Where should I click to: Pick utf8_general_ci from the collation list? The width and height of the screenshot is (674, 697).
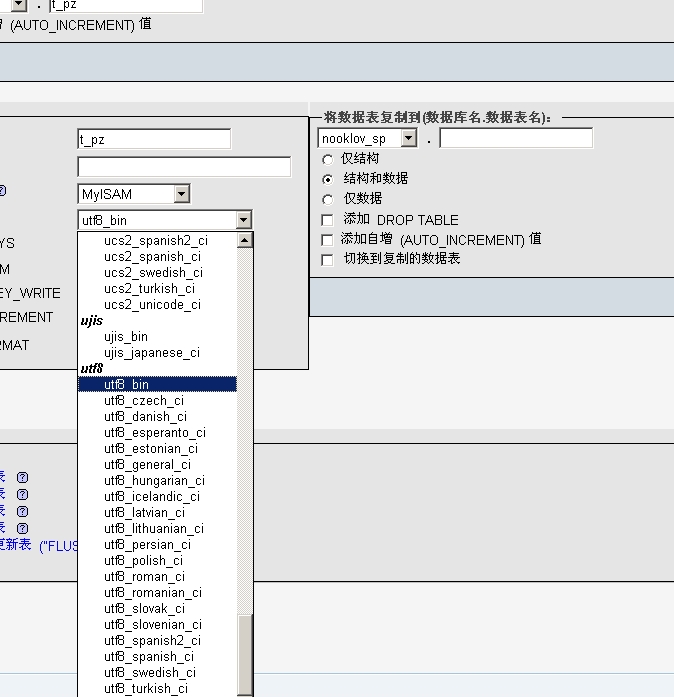tap(147, 465)
